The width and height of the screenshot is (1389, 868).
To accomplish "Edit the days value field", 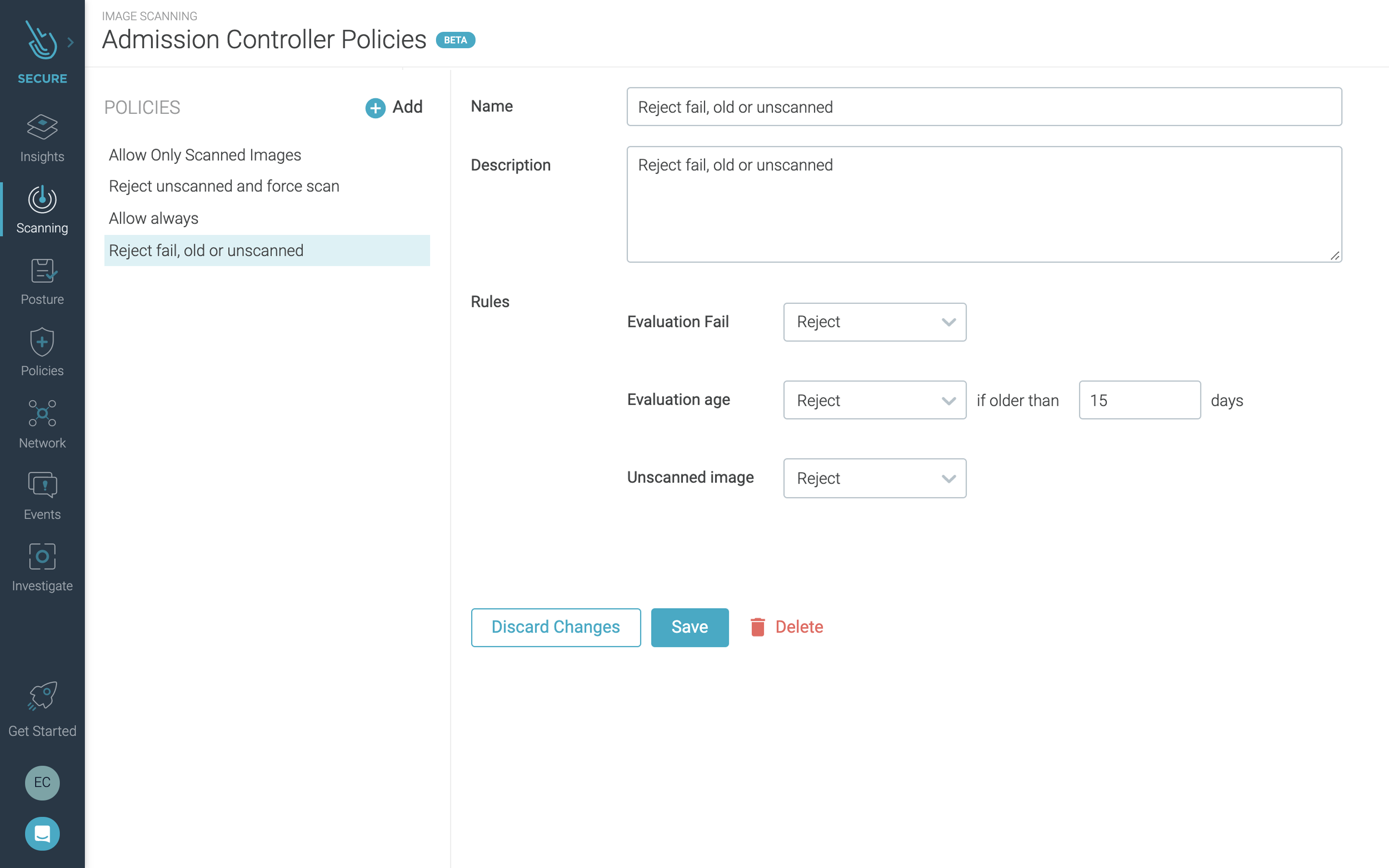I will pyautogui.click(x=1139, y=400).
